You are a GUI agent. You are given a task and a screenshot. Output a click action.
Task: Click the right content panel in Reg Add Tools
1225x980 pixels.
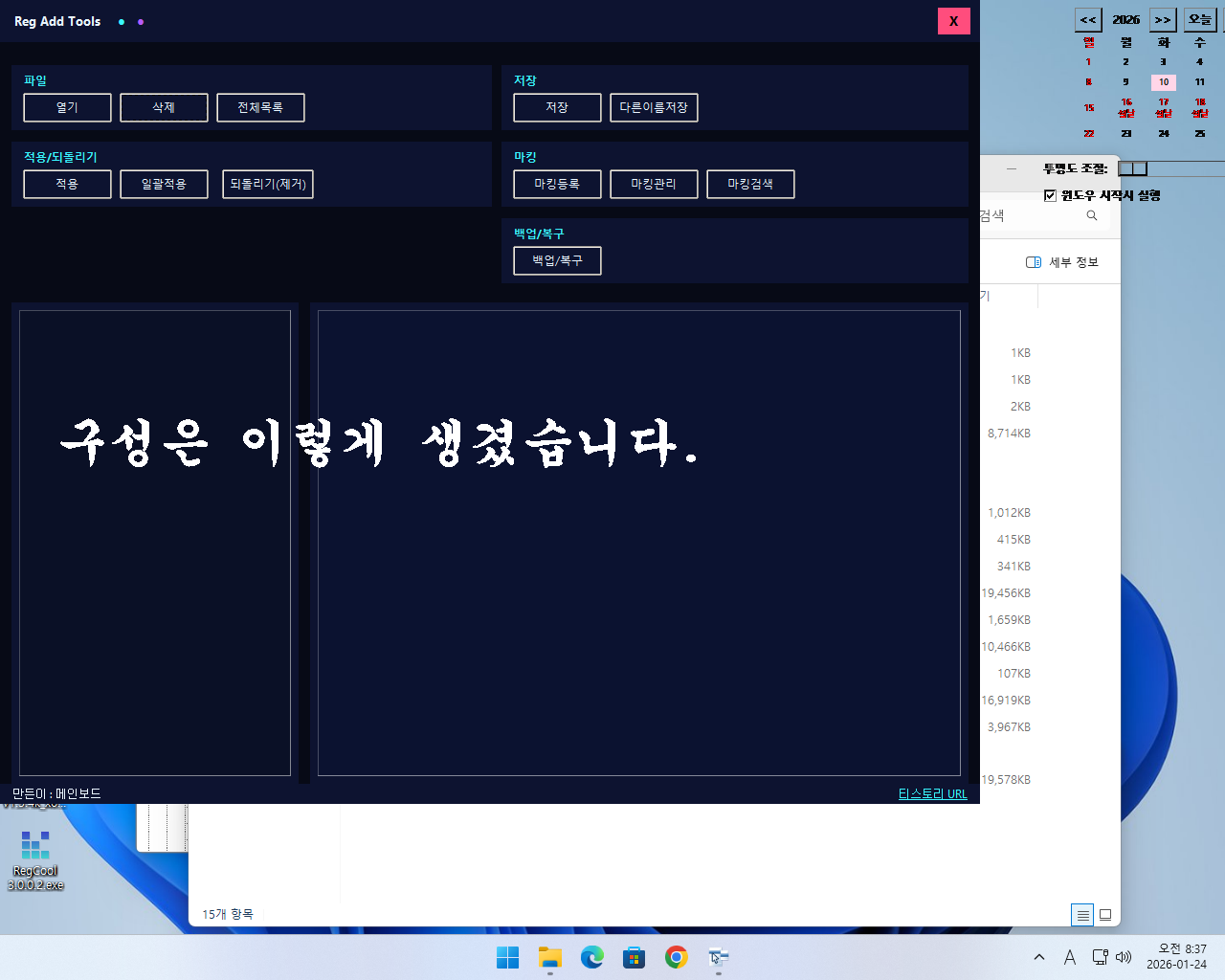click(639, 543)
